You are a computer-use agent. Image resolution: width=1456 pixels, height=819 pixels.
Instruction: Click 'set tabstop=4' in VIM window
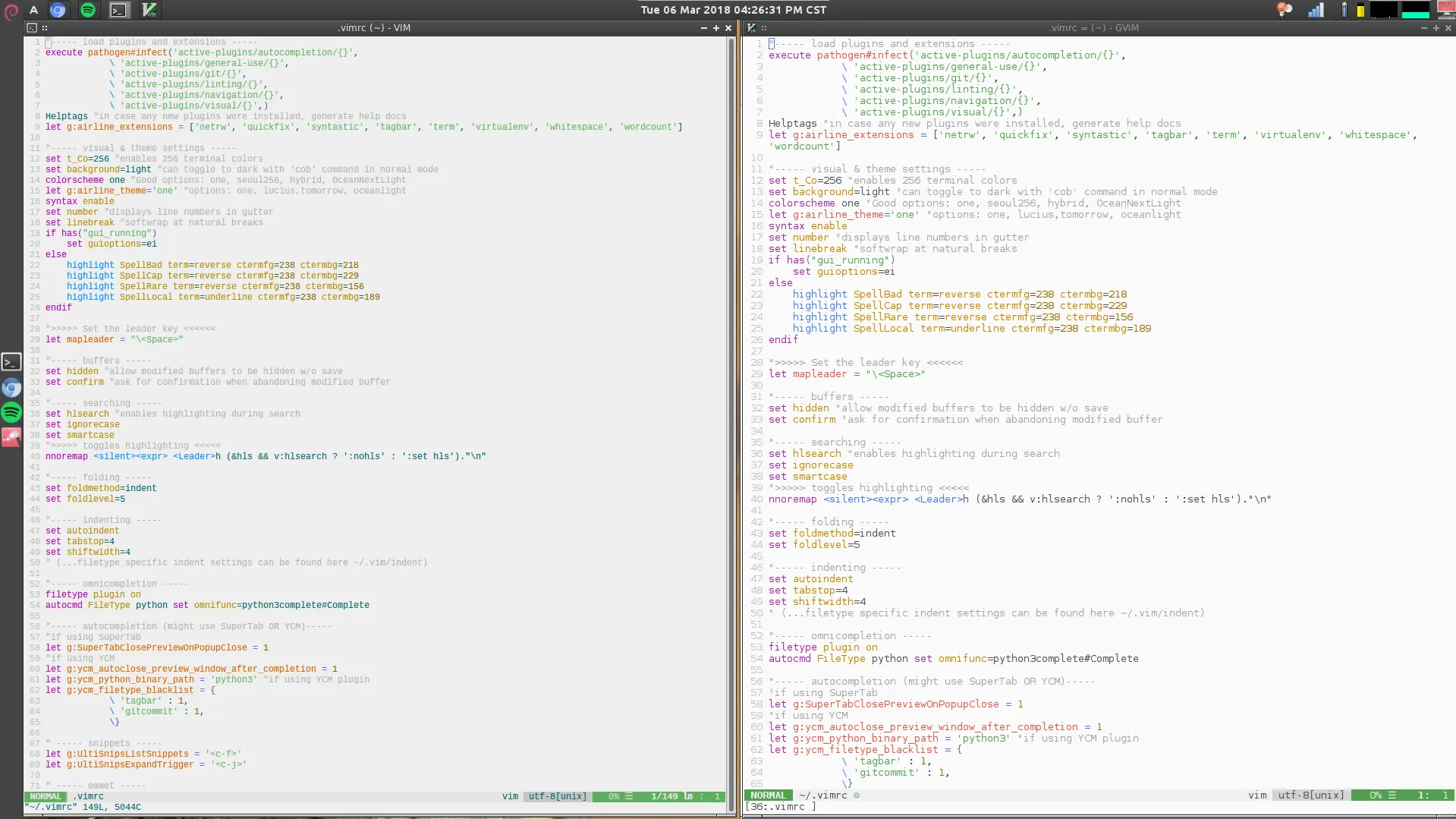click(80, 541)
